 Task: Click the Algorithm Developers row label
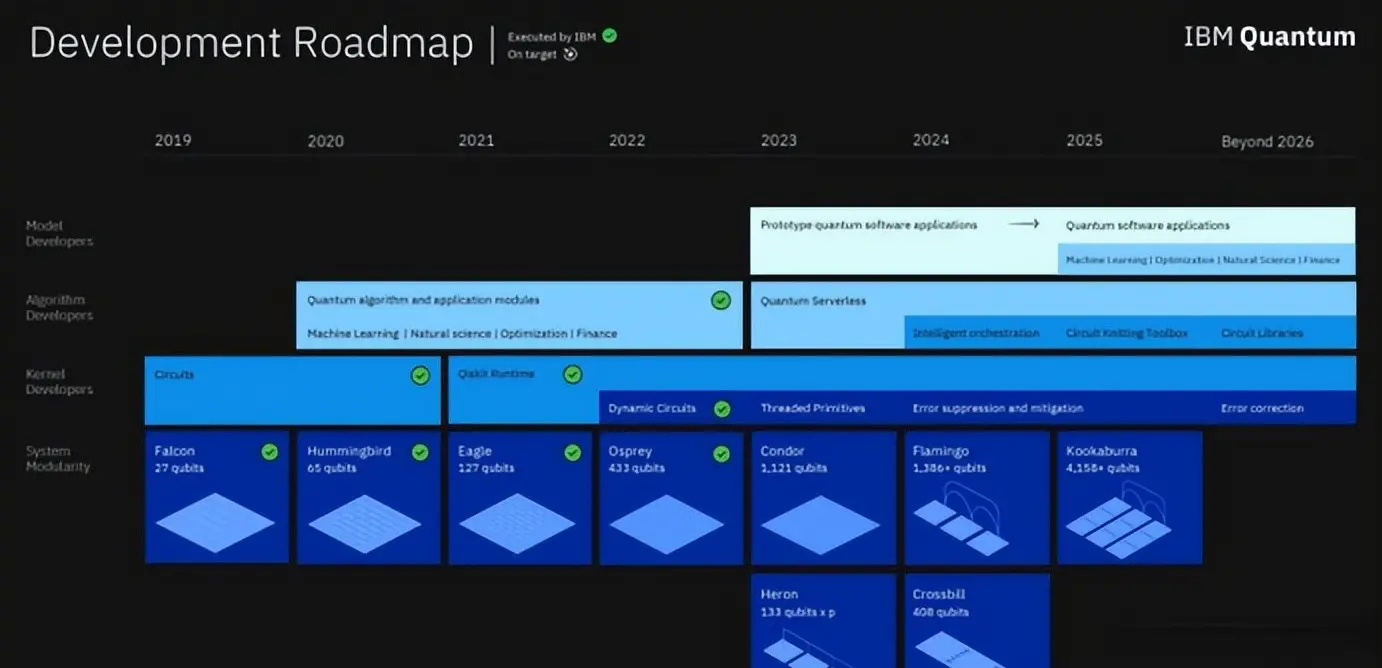tap(59, 307)
